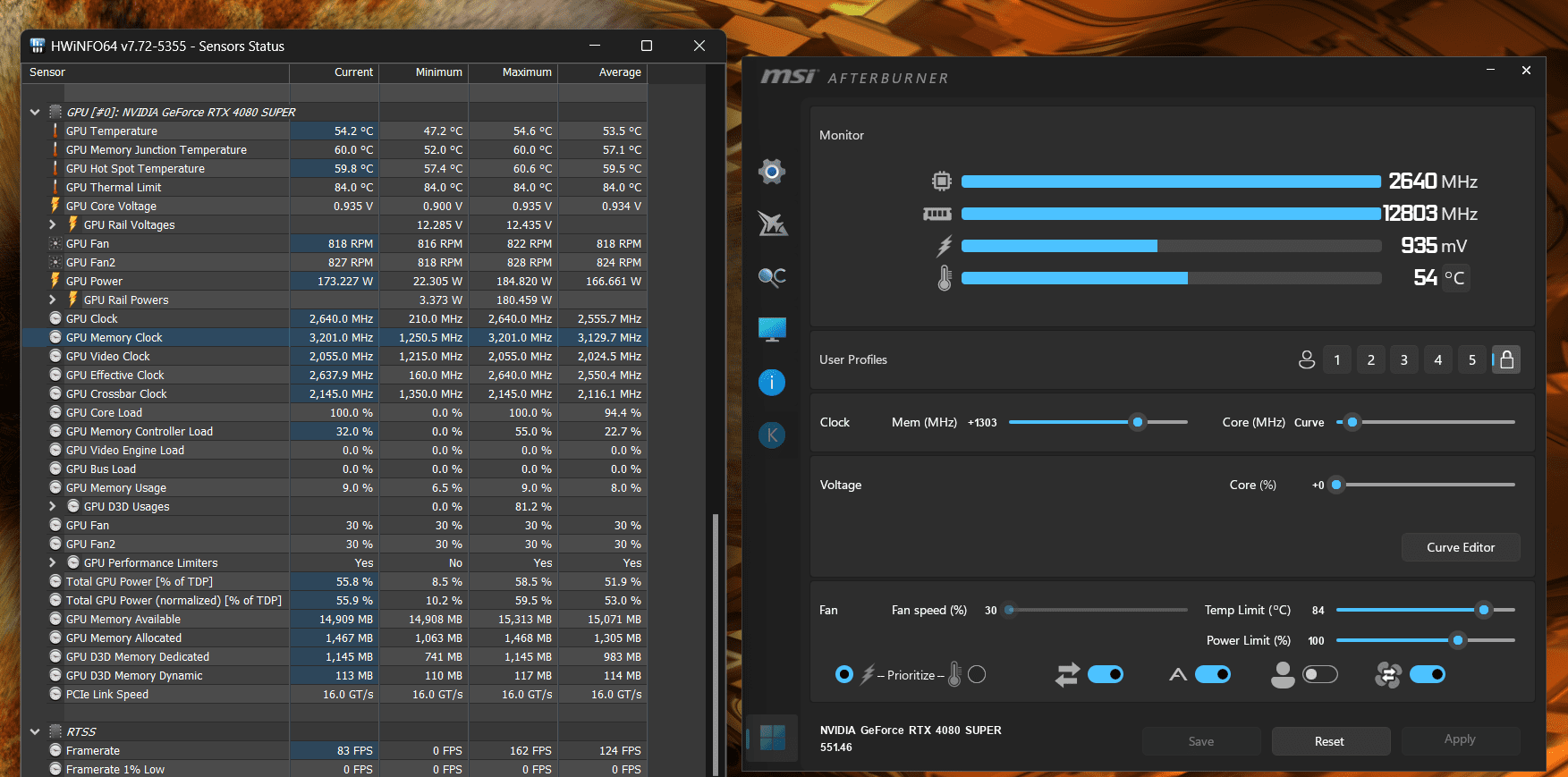This screenshot has width=1568, height=777.
Task: Toggle the auto fan switch
Action: coord(1213,674)
